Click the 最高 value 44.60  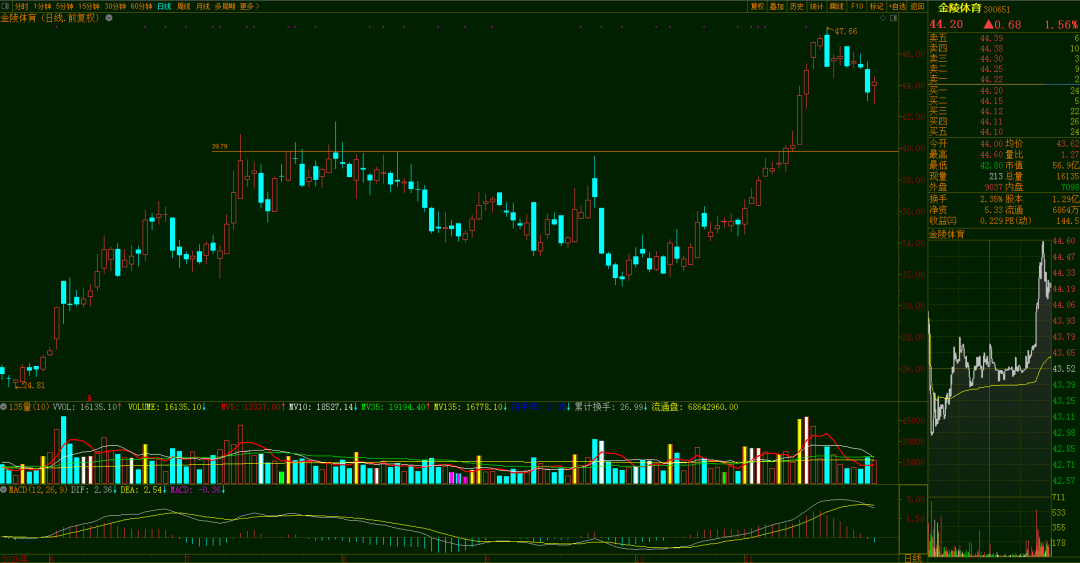[x=991, y=154]
